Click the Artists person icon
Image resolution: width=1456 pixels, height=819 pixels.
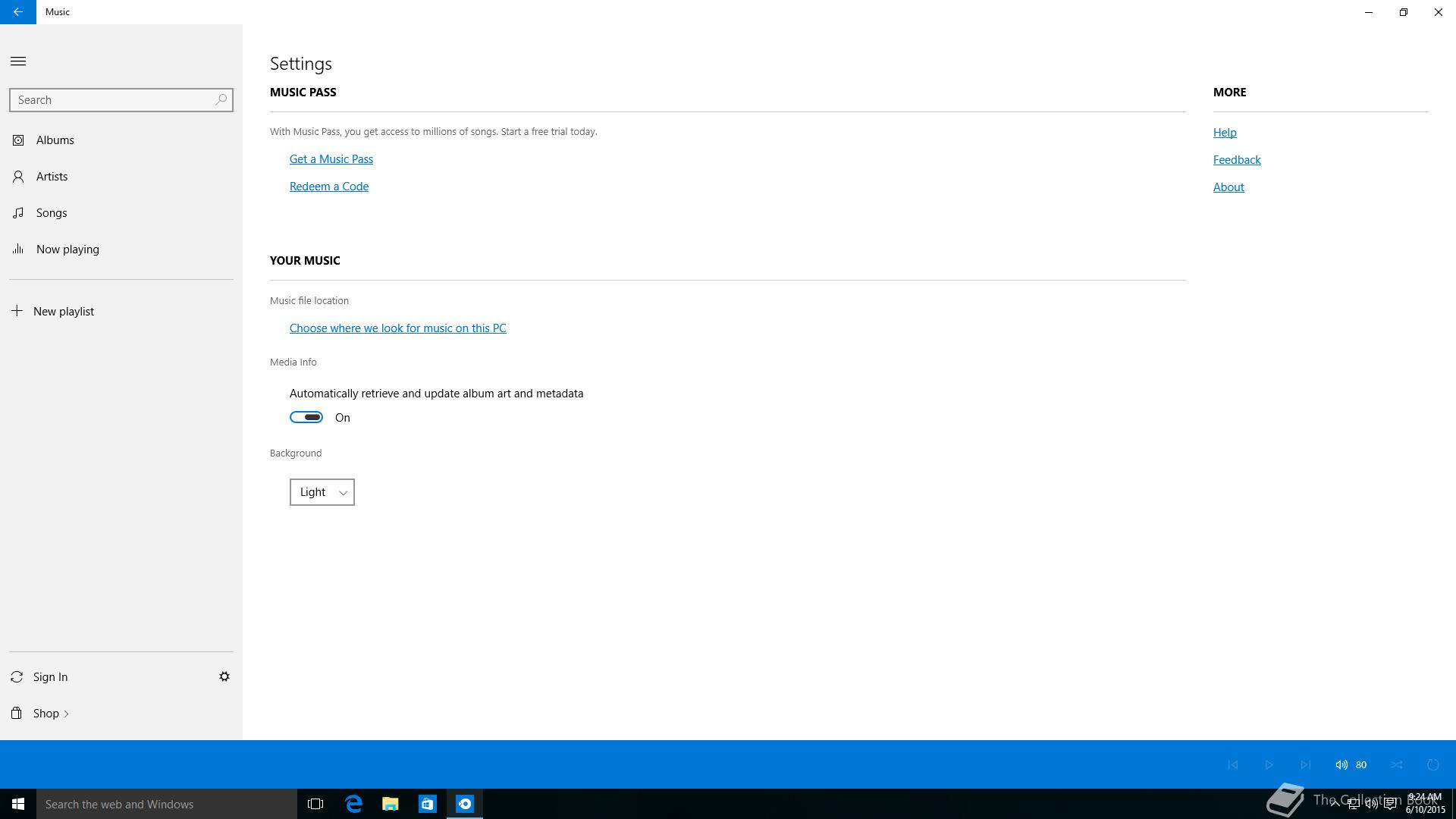tap(18, 177)
